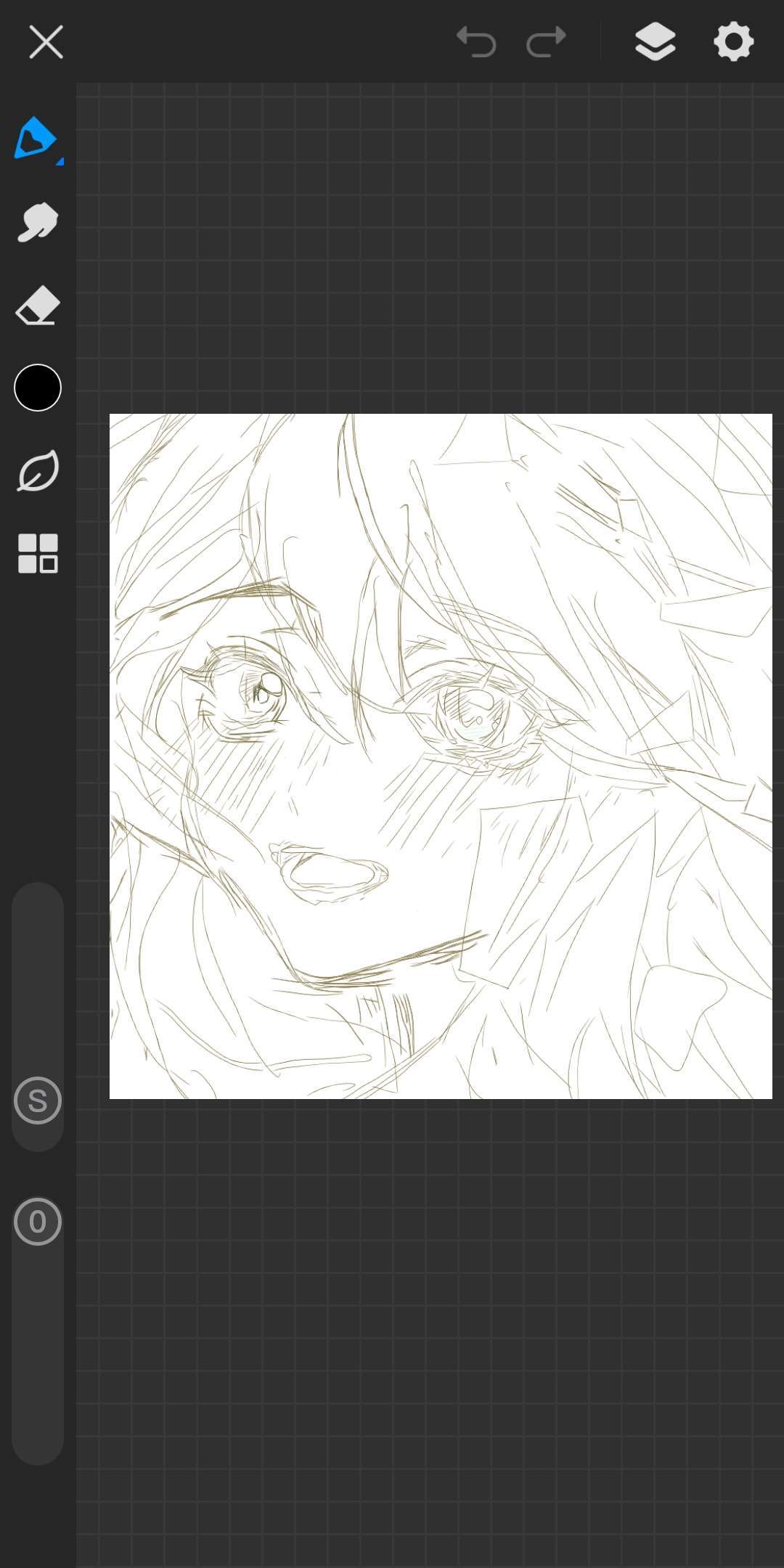Expand brush options via the small blue triangle
This screenshot has height=1568, width=784.
(60, 161)
